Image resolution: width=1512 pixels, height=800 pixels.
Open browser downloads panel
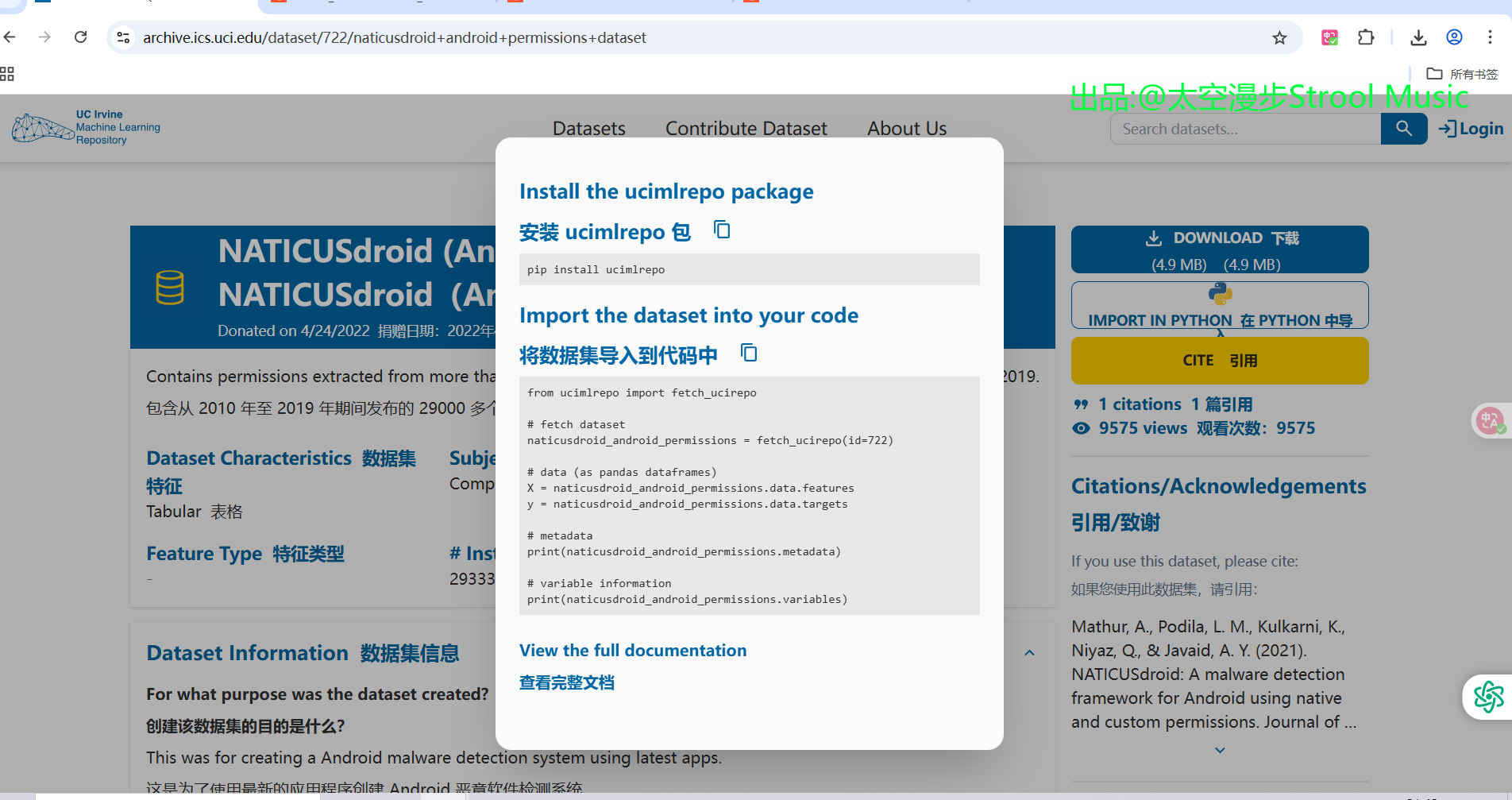click(x=1418, y=37)
